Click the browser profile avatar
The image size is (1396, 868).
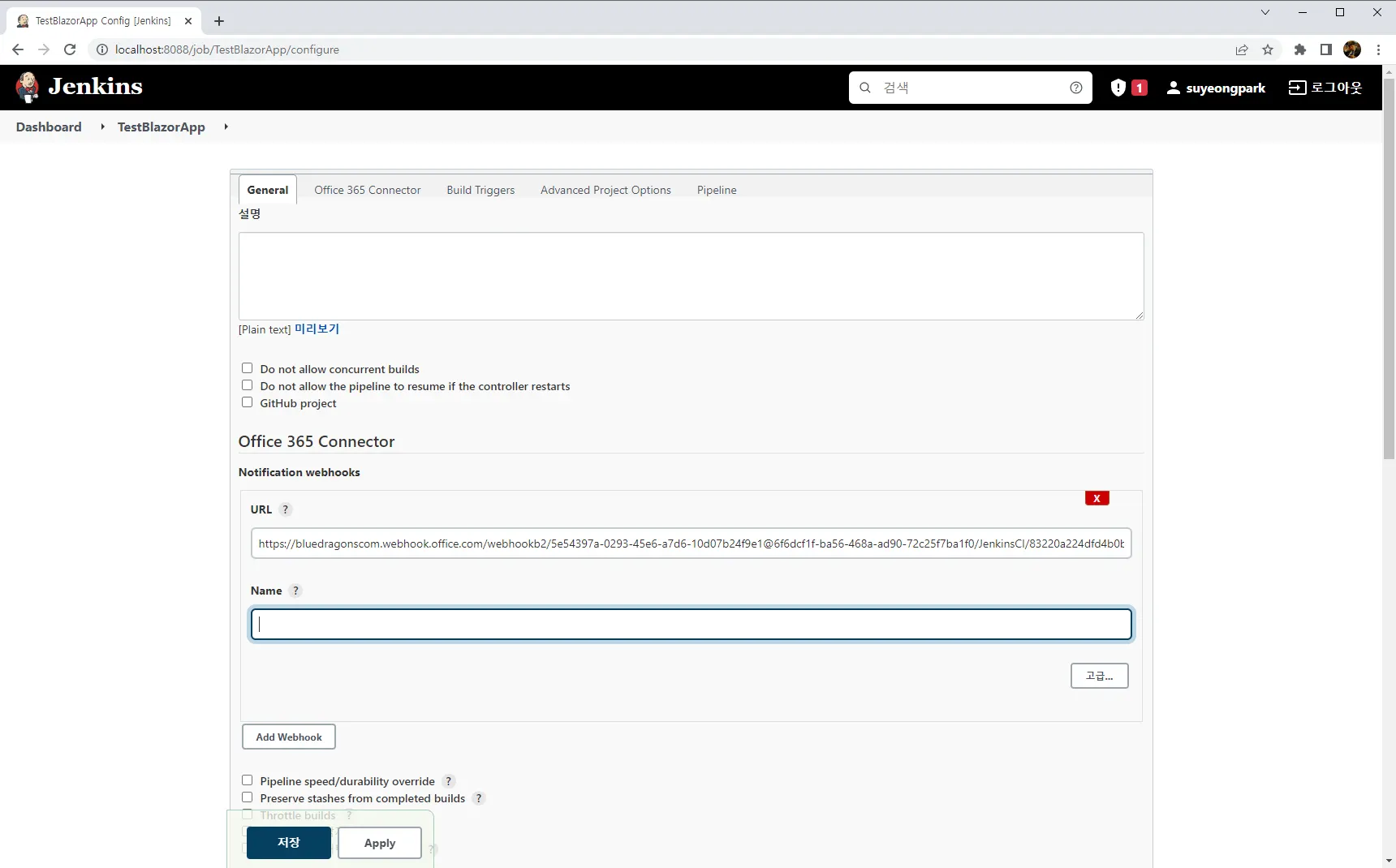[1352, 49]
